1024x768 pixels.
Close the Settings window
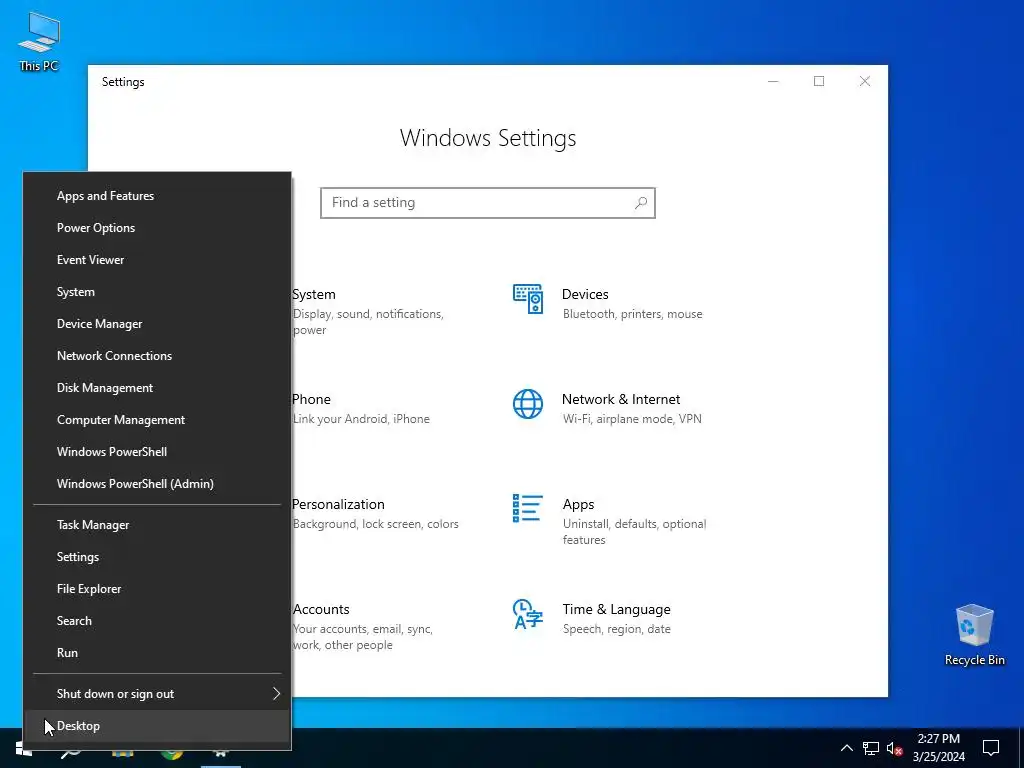pyautogui.click(x=865, y=81)
